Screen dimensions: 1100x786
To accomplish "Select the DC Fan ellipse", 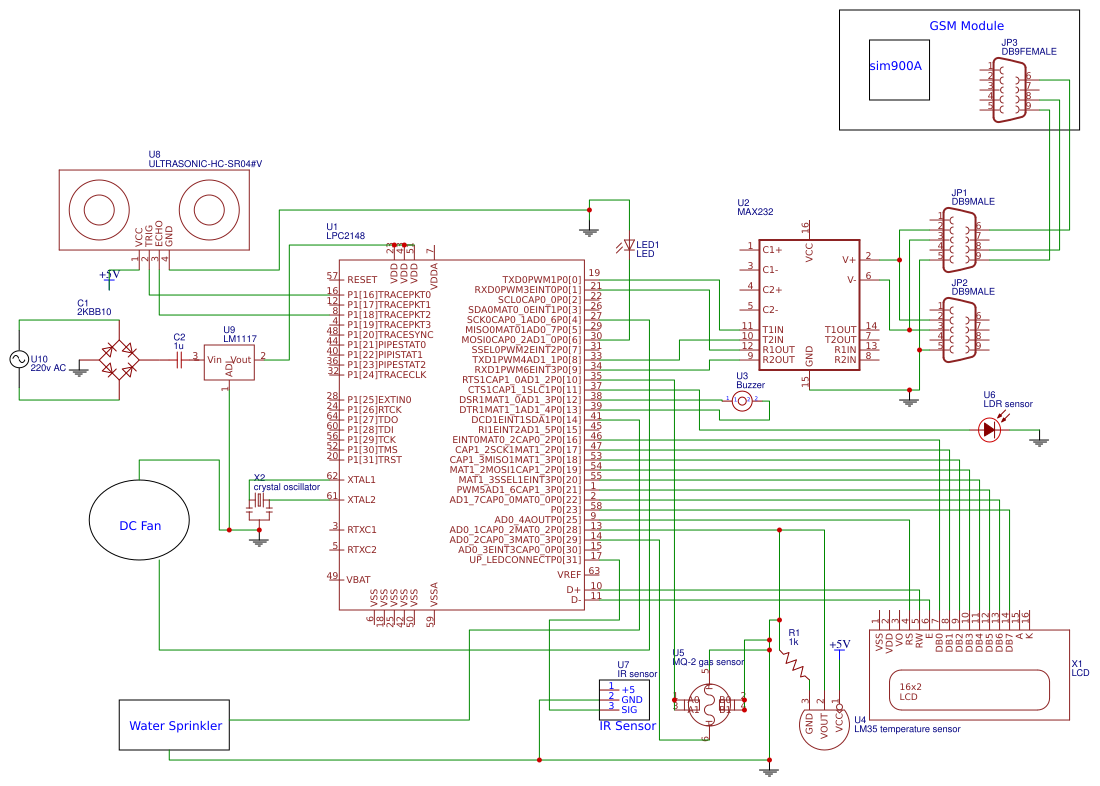I will 140,520.
